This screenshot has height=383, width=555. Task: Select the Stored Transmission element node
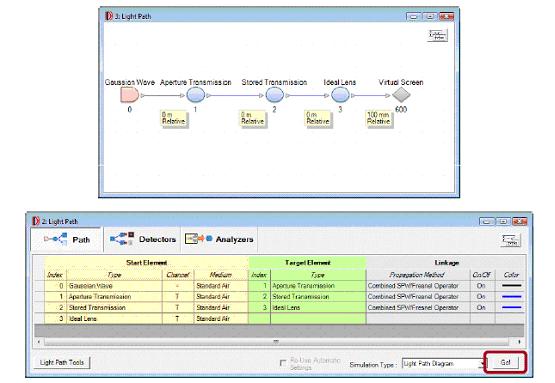click(x=274, y=95)
